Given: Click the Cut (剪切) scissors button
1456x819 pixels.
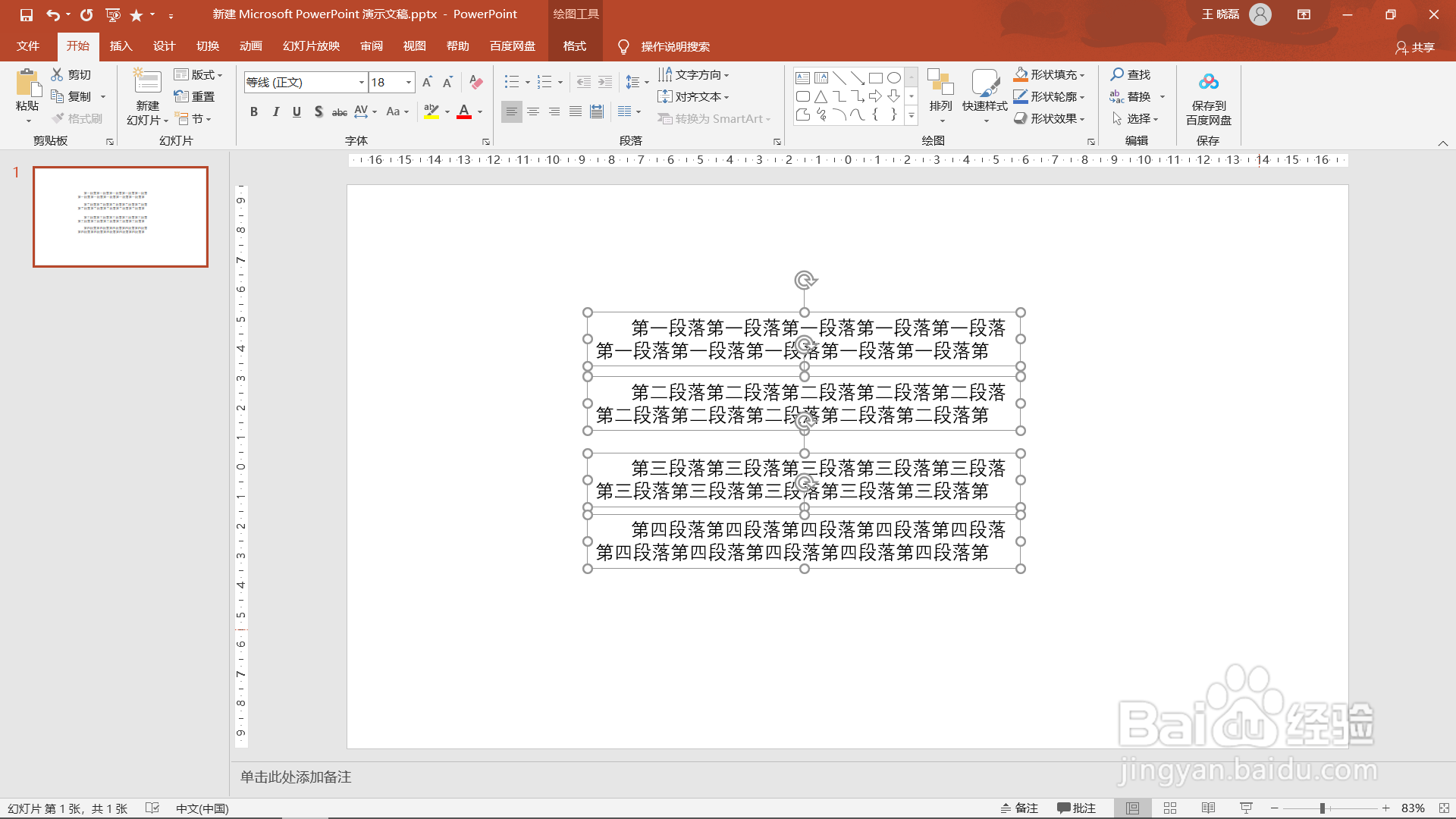Looking at the screenshot, I should (x=71, y=74).
